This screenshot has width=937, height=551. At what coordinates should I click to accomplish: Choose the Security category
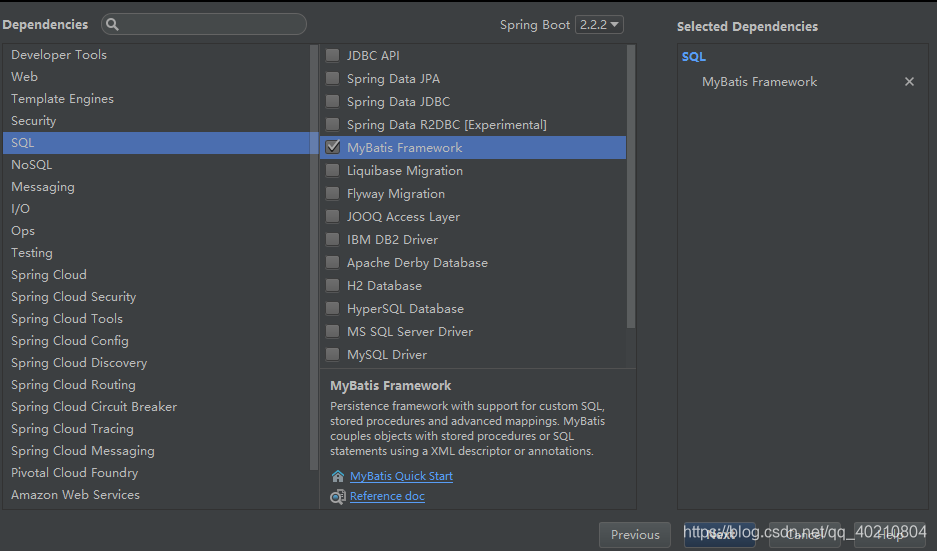coord(157,121)
